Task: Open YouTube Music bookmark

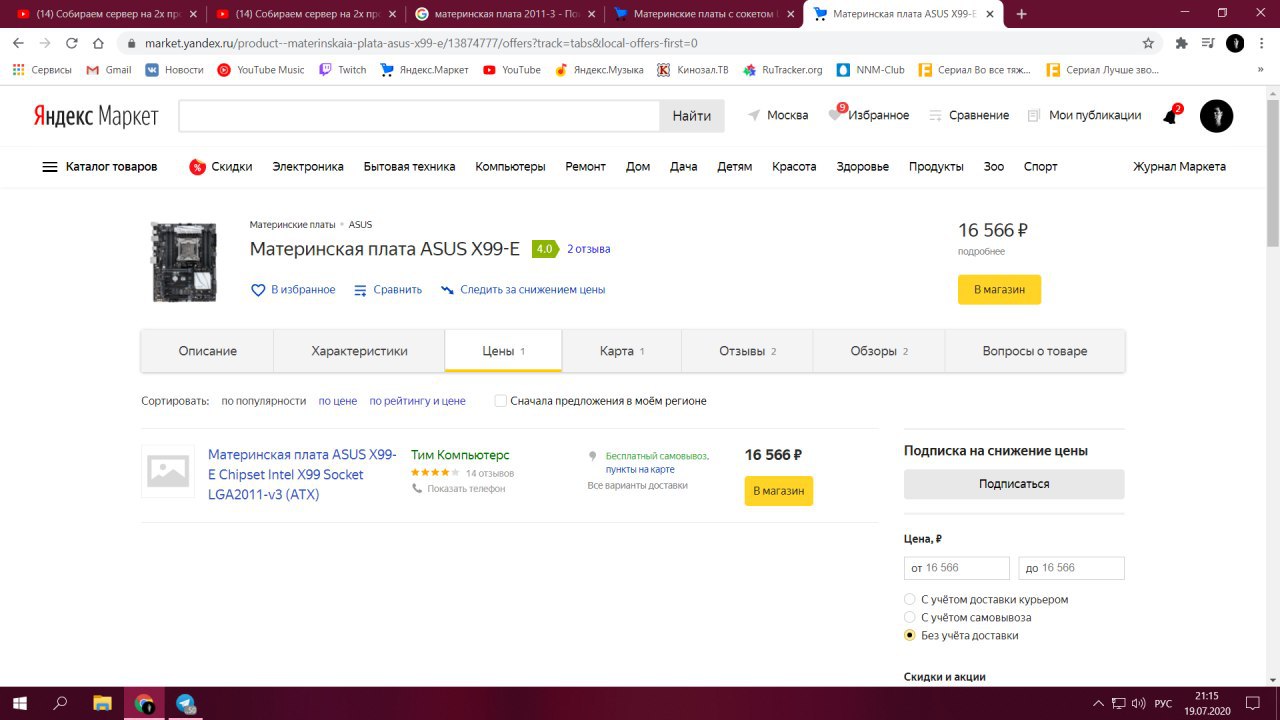Action: [261, 70]
